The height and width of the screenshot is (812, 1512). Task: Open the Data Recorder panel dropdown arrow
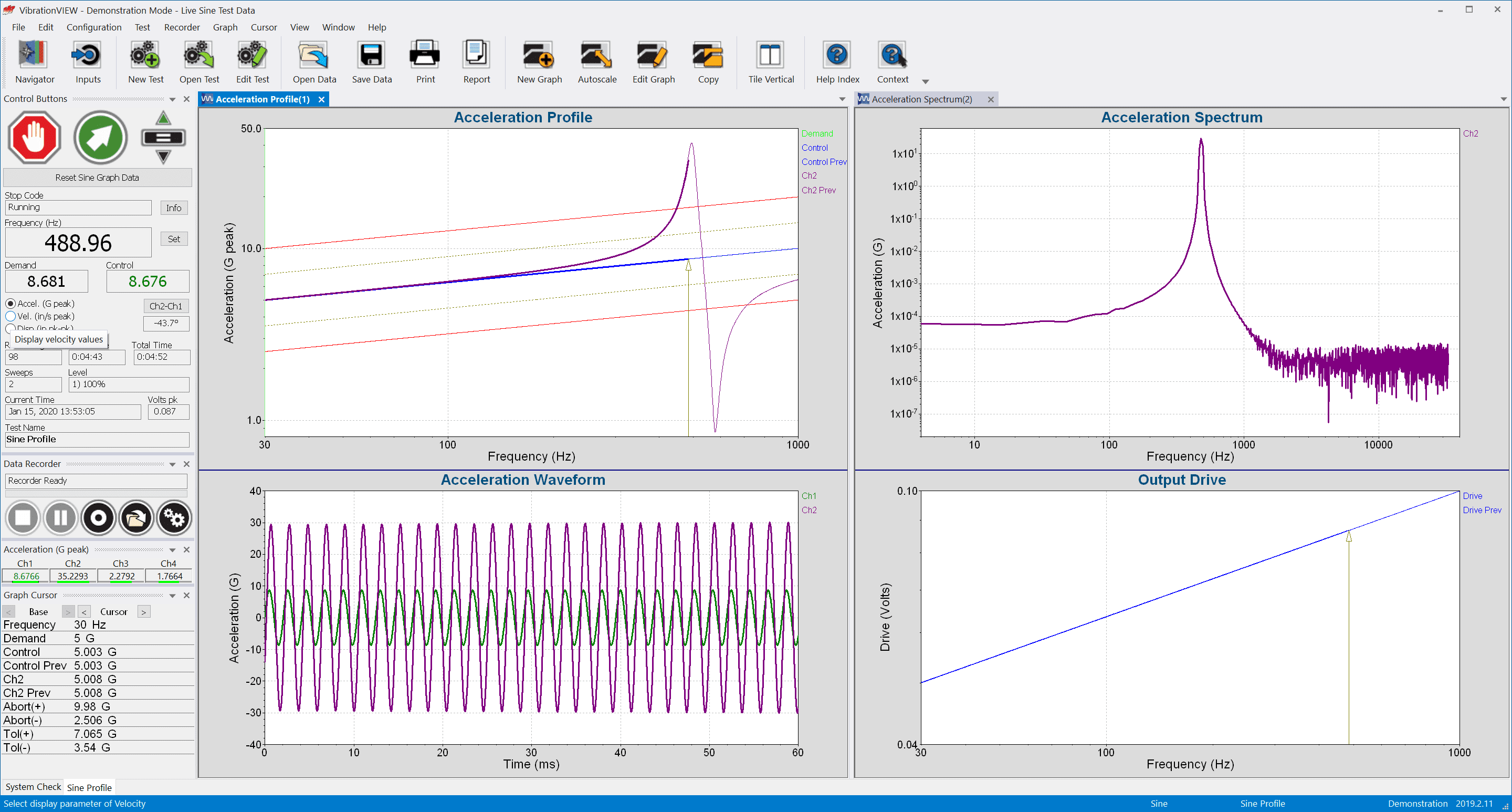[x=173, y=464]
